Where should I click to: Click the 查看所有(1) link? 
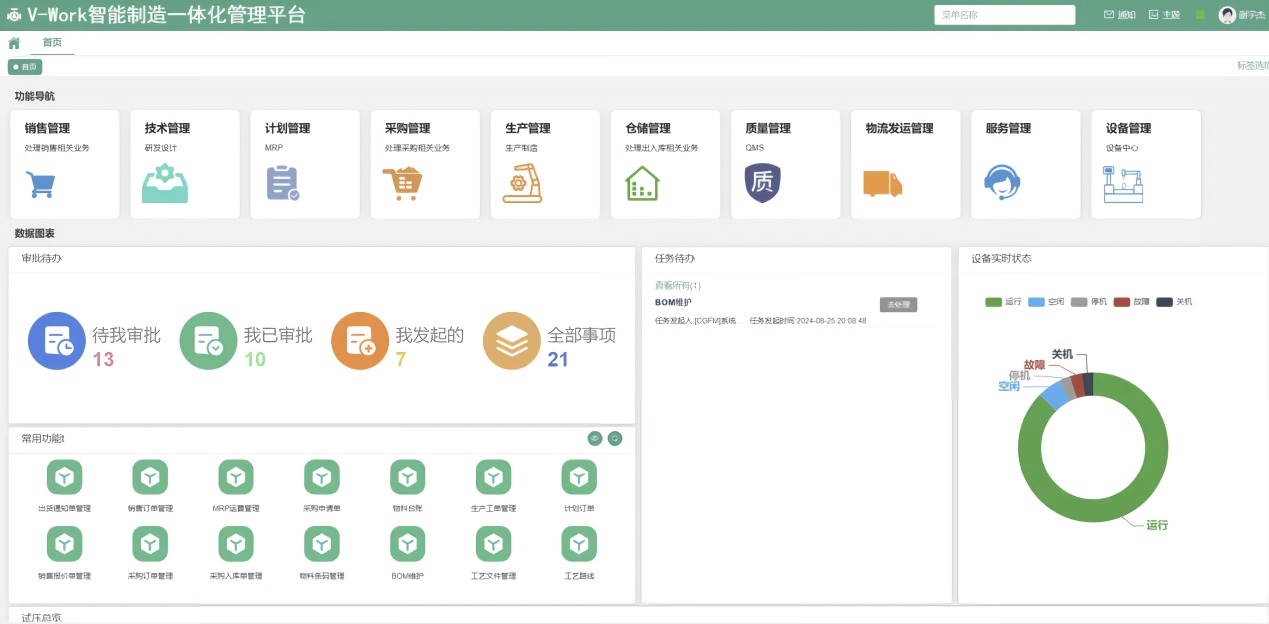(x=677, y=286)
